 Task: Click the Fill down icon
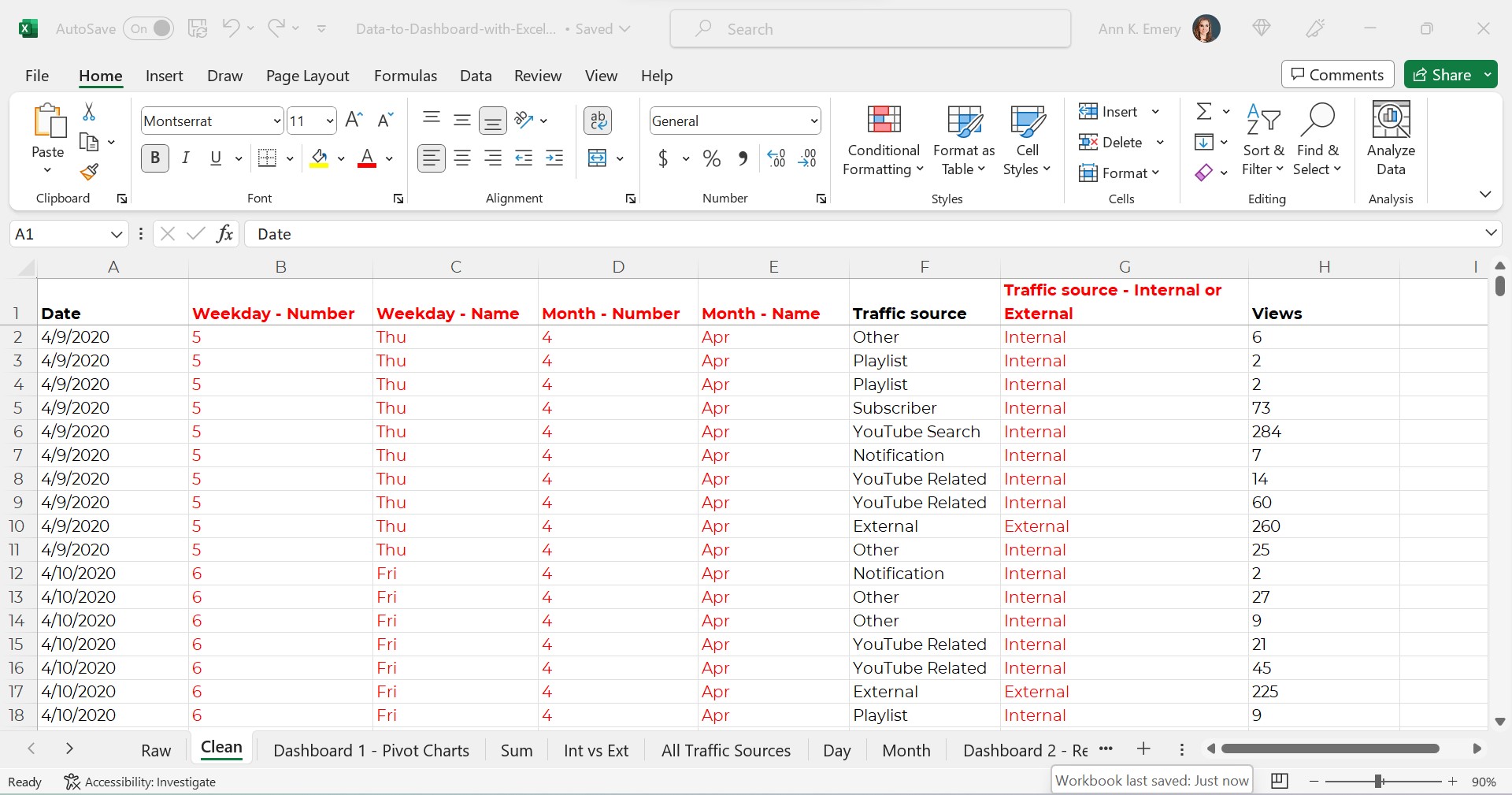(1204, 142)
